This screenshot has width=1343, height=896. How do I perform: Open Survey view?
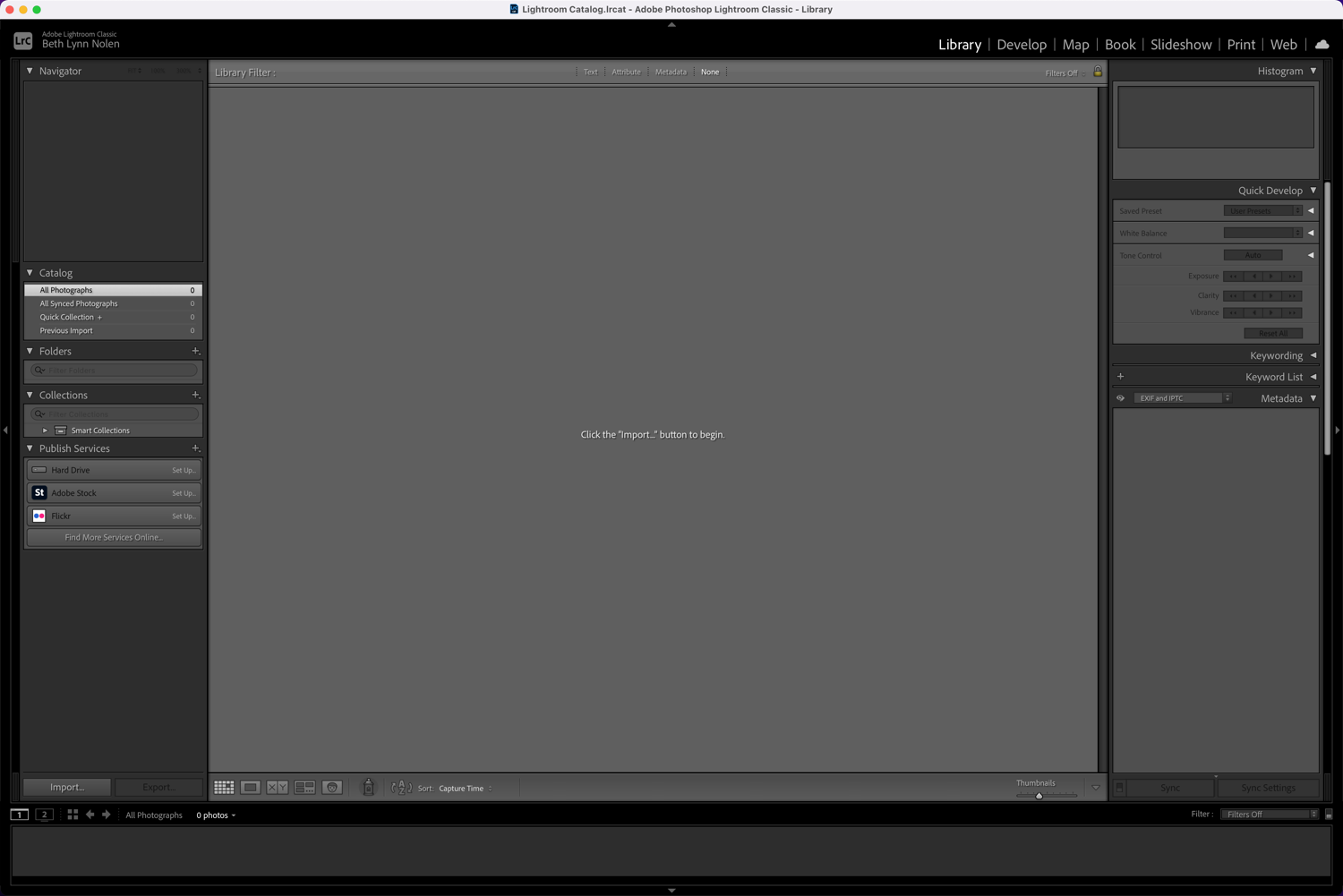click(x=304, y=788)
